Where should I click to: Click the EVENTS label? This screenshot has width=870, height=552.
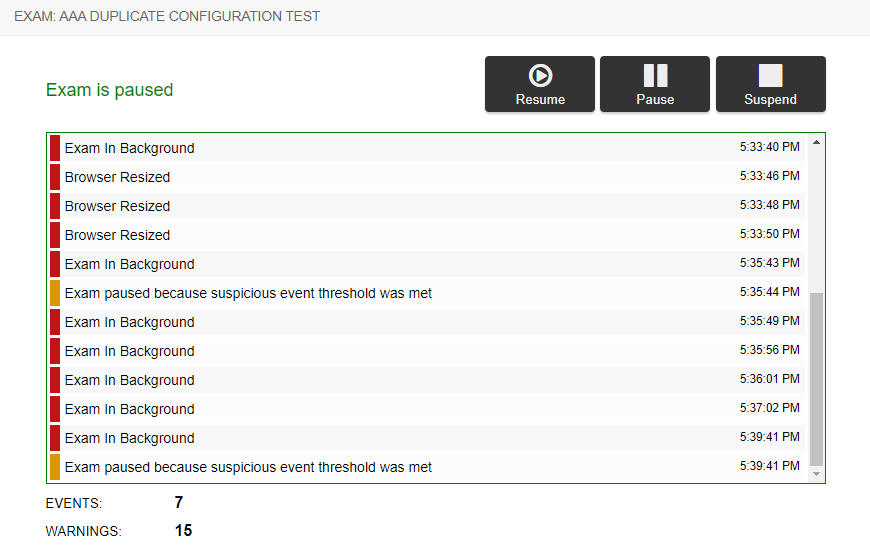tap(74, 503)
